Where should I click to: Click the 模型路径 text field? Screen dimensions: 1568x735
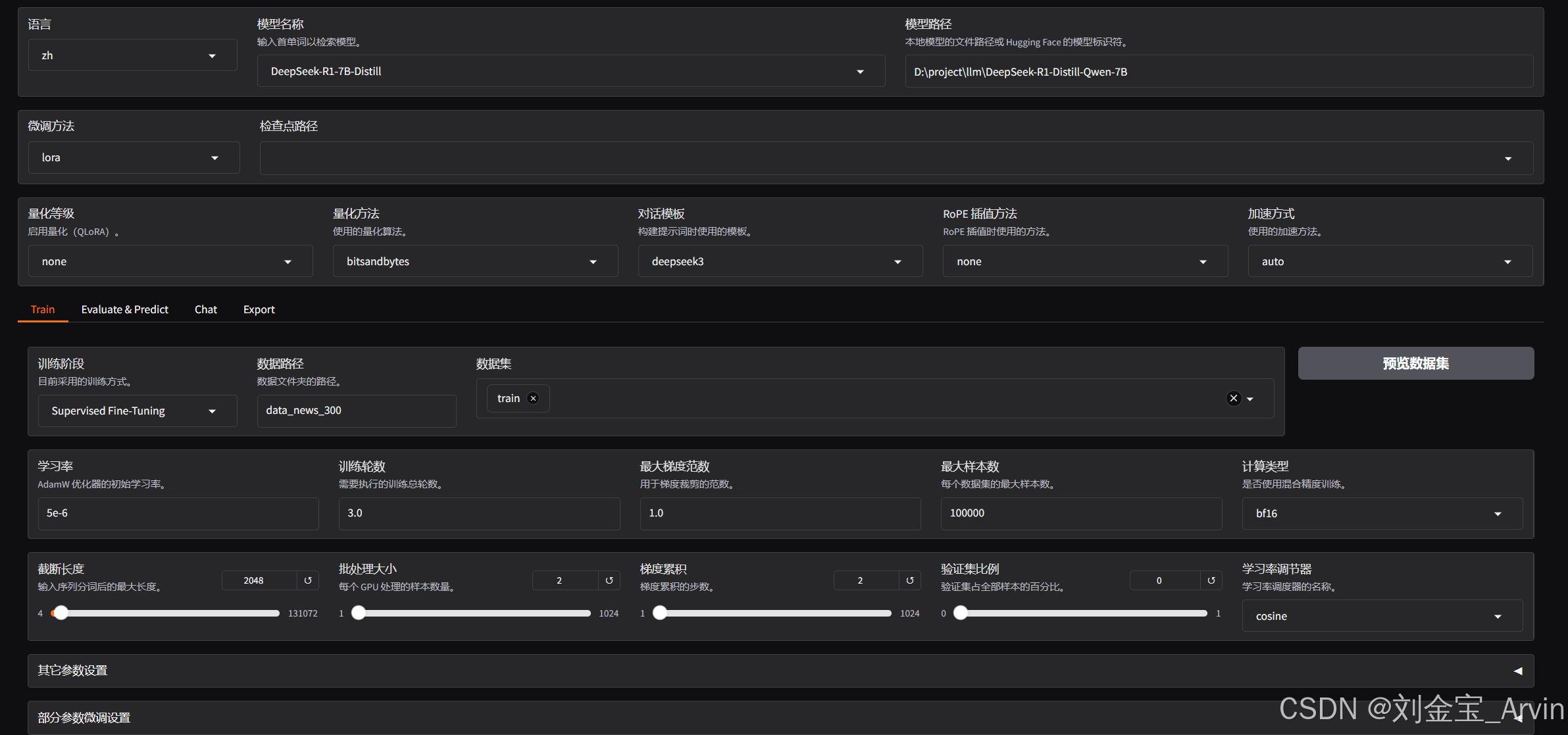(x=1219, y=72)
